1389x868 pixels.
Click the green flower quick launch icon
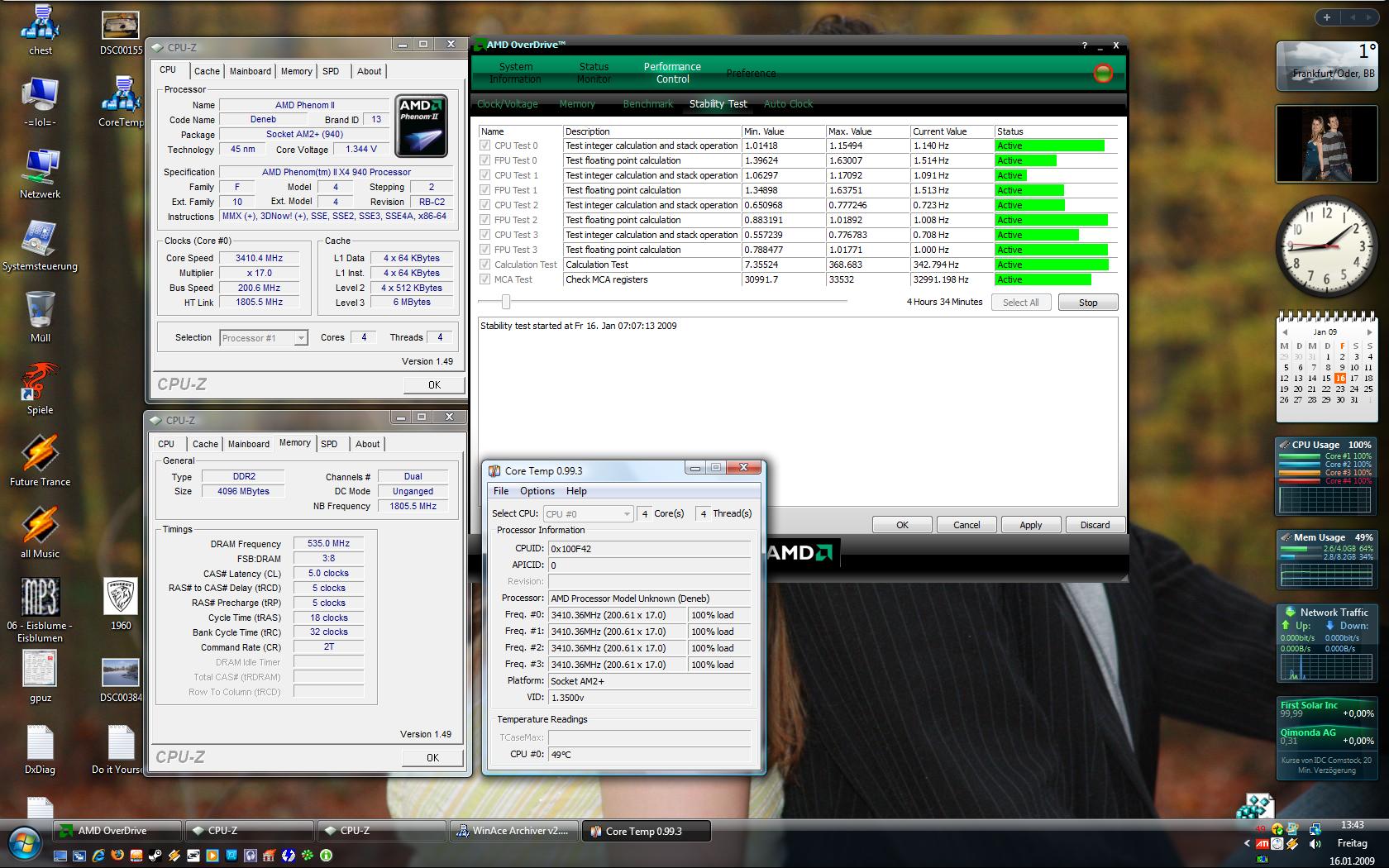307,856
